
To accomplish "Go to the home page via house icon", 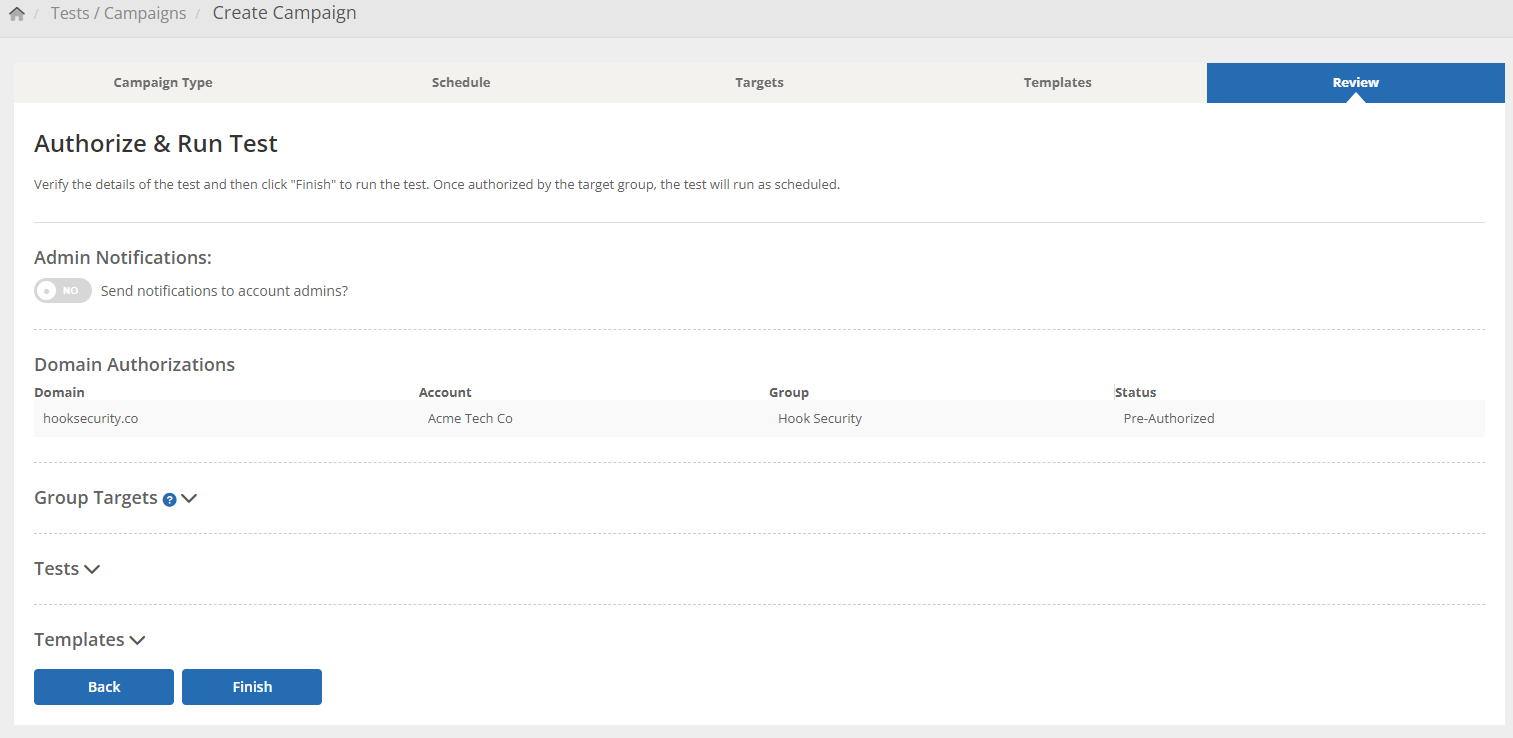I will [16, 14].
